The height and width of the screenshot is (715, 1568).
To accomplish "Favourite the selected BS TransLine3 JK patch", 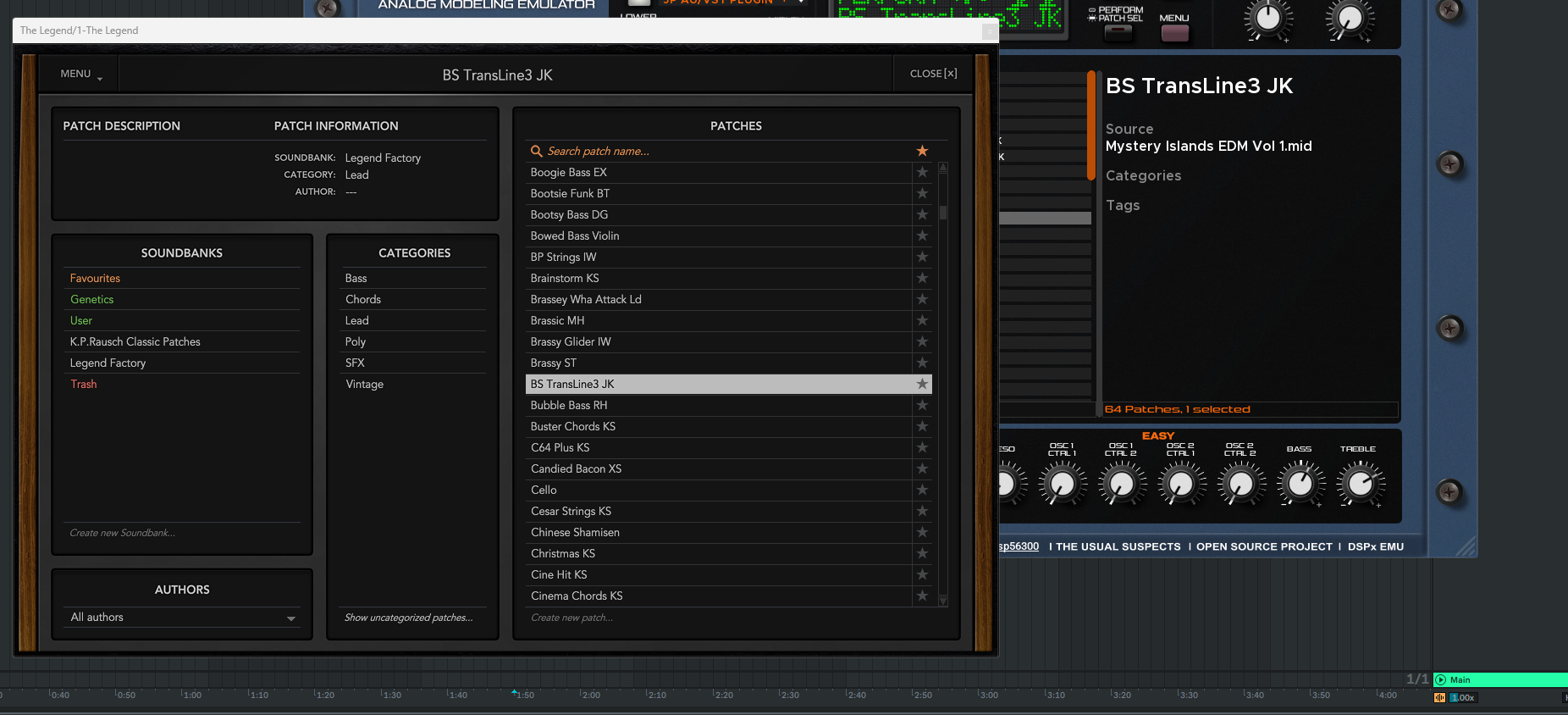I will point(922,384).
